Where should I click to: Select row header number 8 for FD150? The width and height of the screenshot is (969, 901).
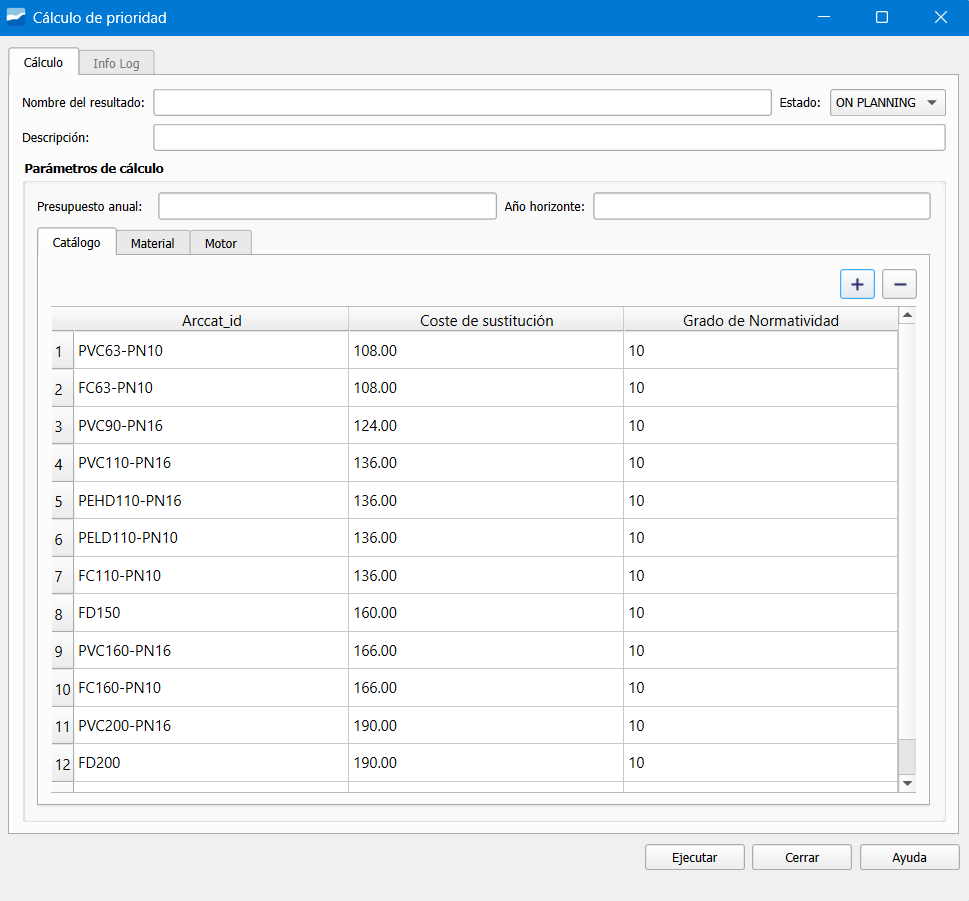coord(60,614)
